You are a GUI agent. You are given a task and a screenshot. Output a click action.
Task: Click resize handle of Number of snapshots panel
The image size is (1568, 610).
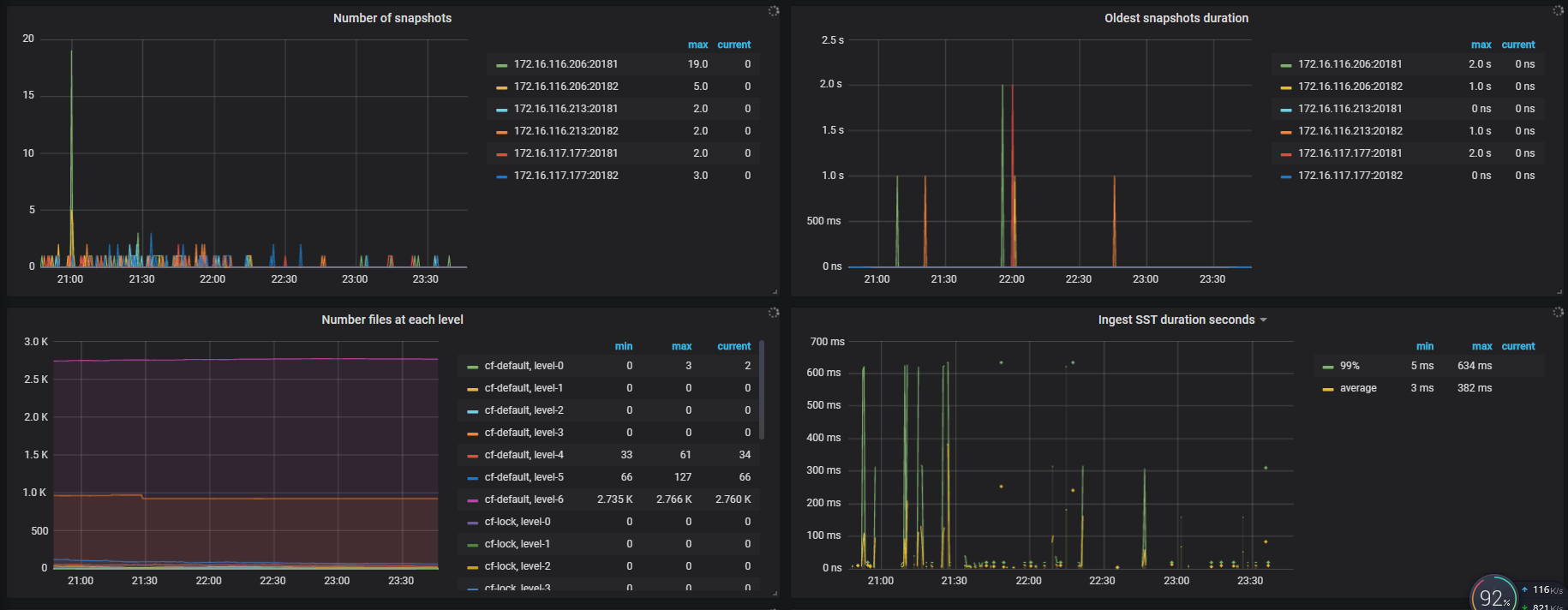775,292
